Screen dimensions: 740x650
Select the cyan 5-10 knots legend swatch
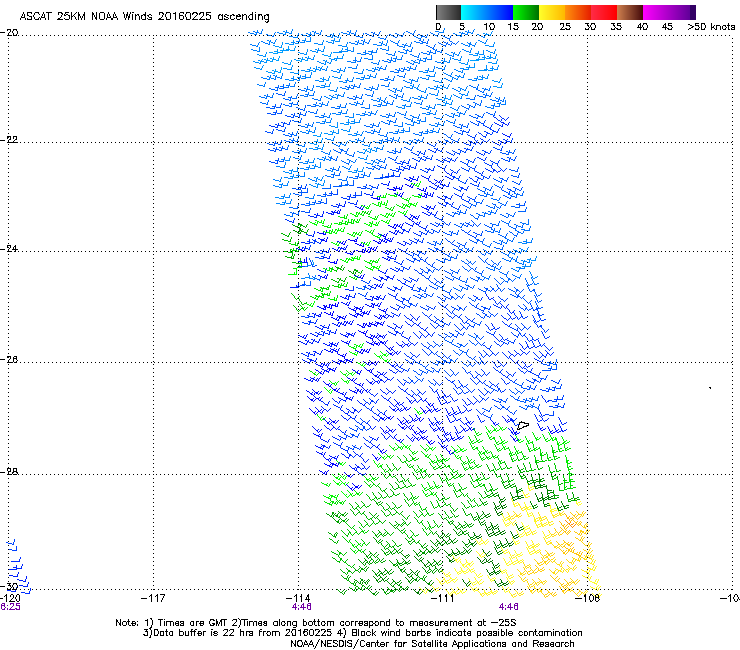pos(474,12)
